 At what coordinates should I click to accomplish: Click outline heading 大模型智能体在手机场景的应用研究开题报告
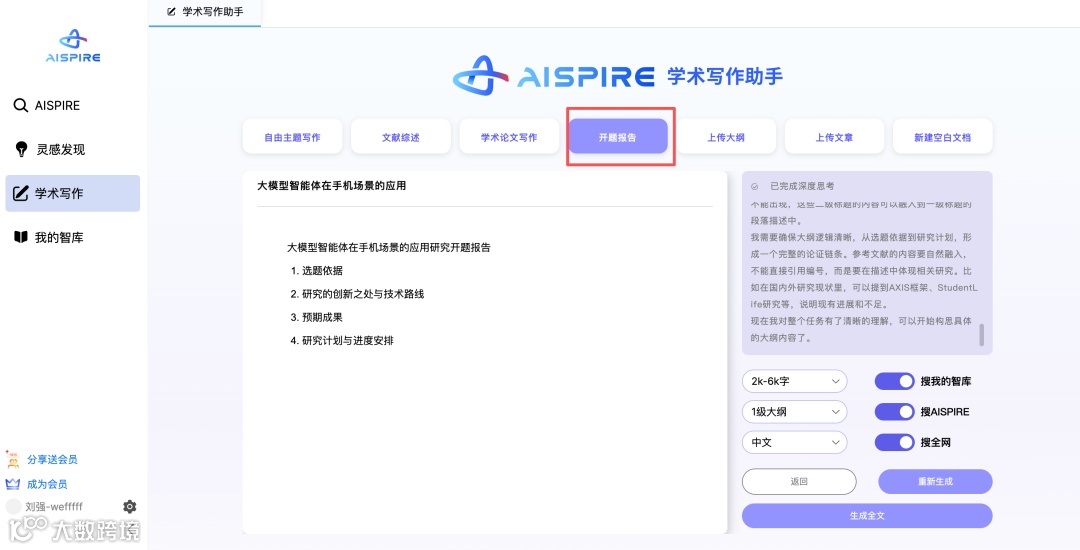point(388,248)
